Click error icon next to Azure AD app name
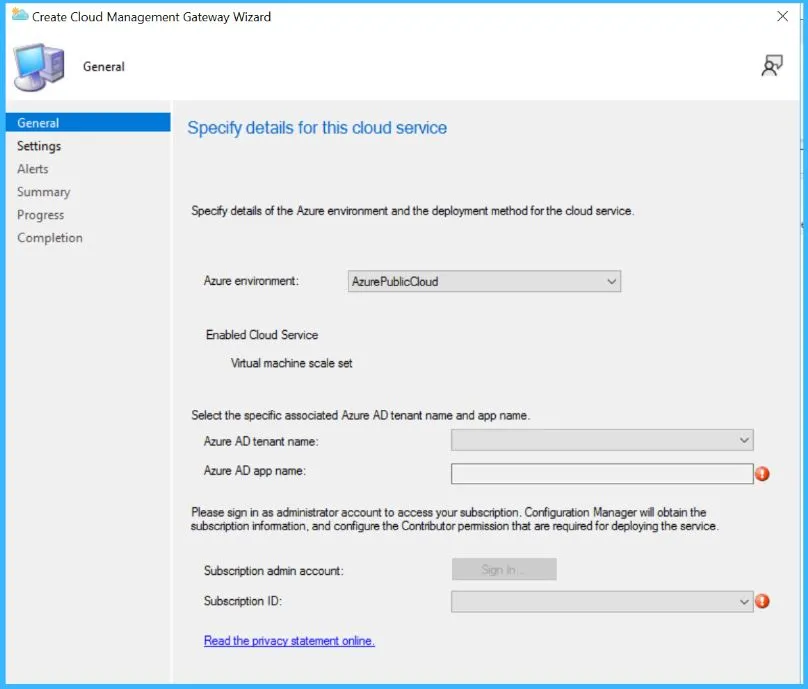This screenshot has width=808, height=689. coord(762,474)
